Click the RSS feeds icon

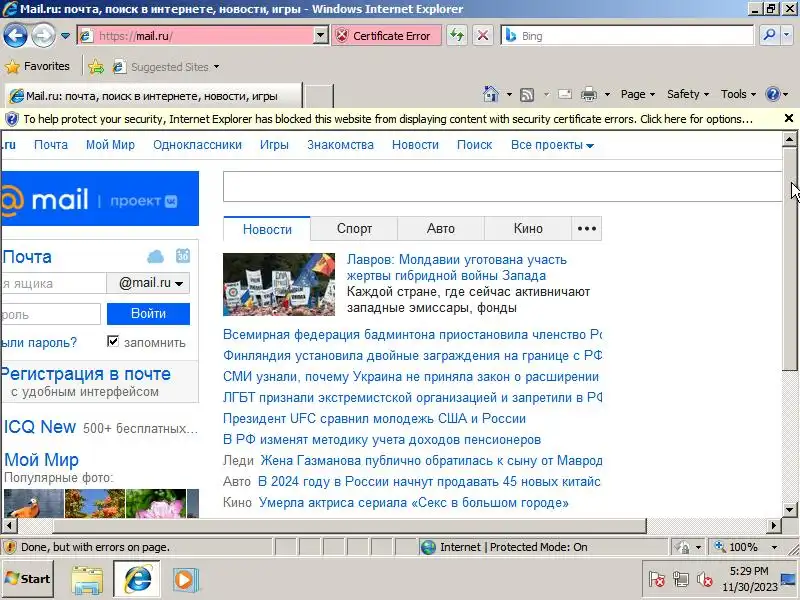(x=527, y=94)
